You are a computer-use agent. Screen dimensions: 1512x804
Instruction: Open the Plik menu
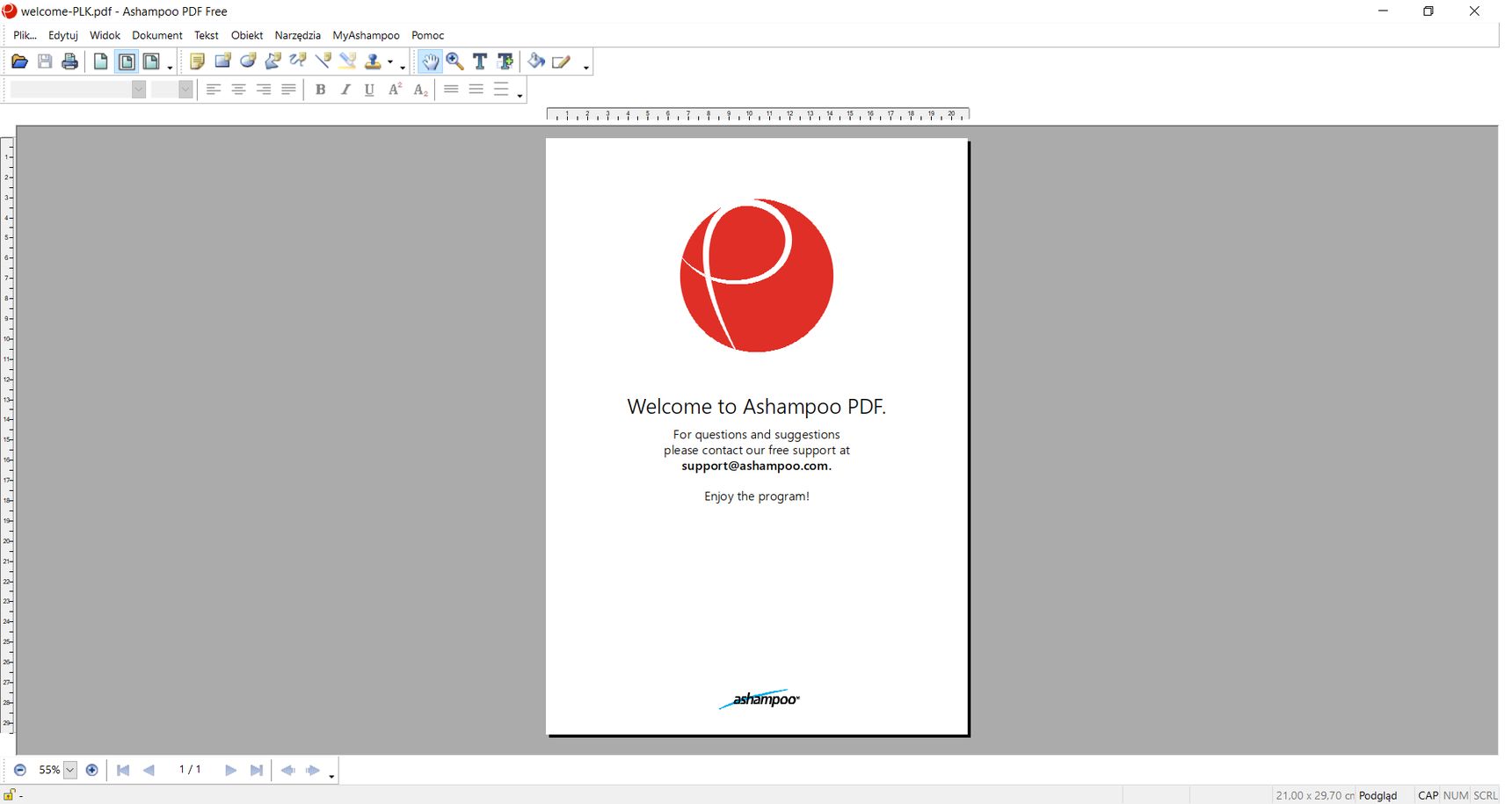click(25, 35)
